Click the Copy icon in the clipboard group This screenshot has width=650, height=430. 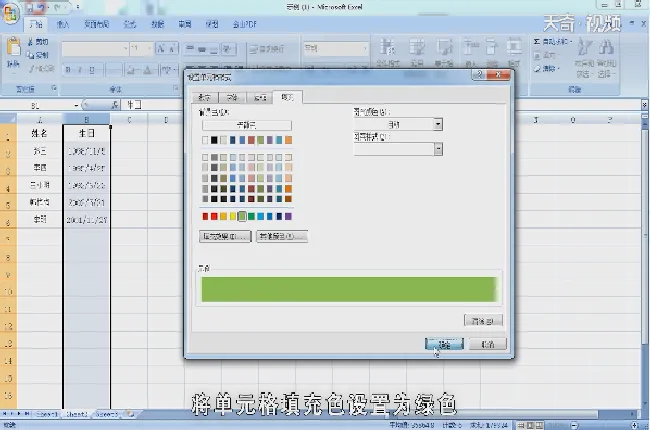click(x=30, y=55)
